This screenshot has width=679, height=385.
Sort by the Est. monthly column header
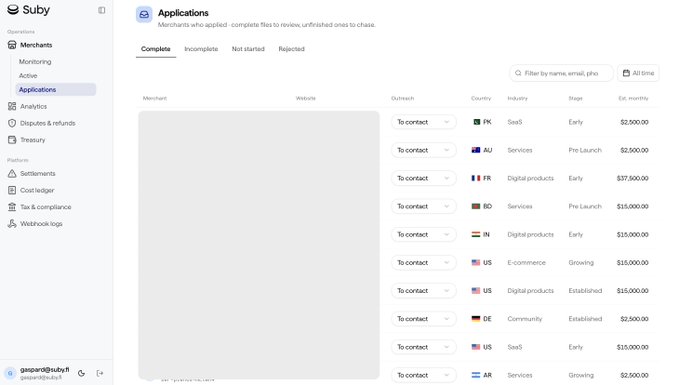pyautogui.click(x=633, y=98)
